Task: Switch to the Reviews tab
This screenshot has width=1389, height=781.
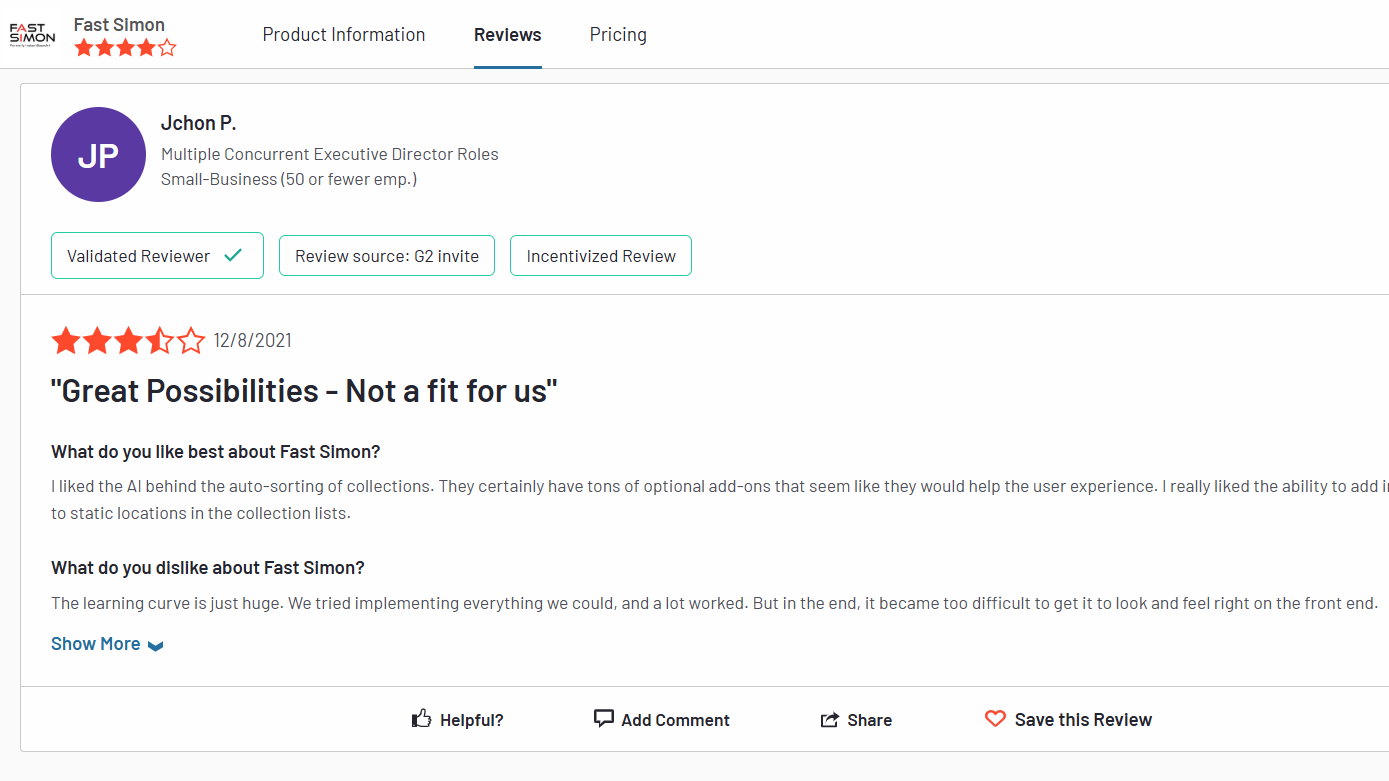Action: click(507, 35)
